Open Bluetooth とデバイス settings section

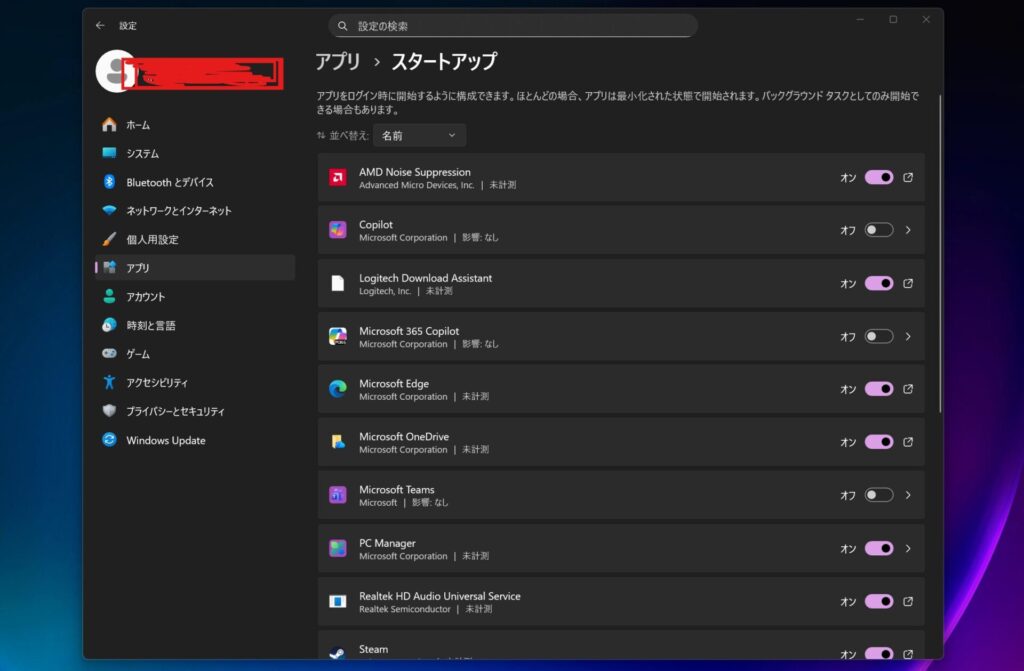pos(169,182)
